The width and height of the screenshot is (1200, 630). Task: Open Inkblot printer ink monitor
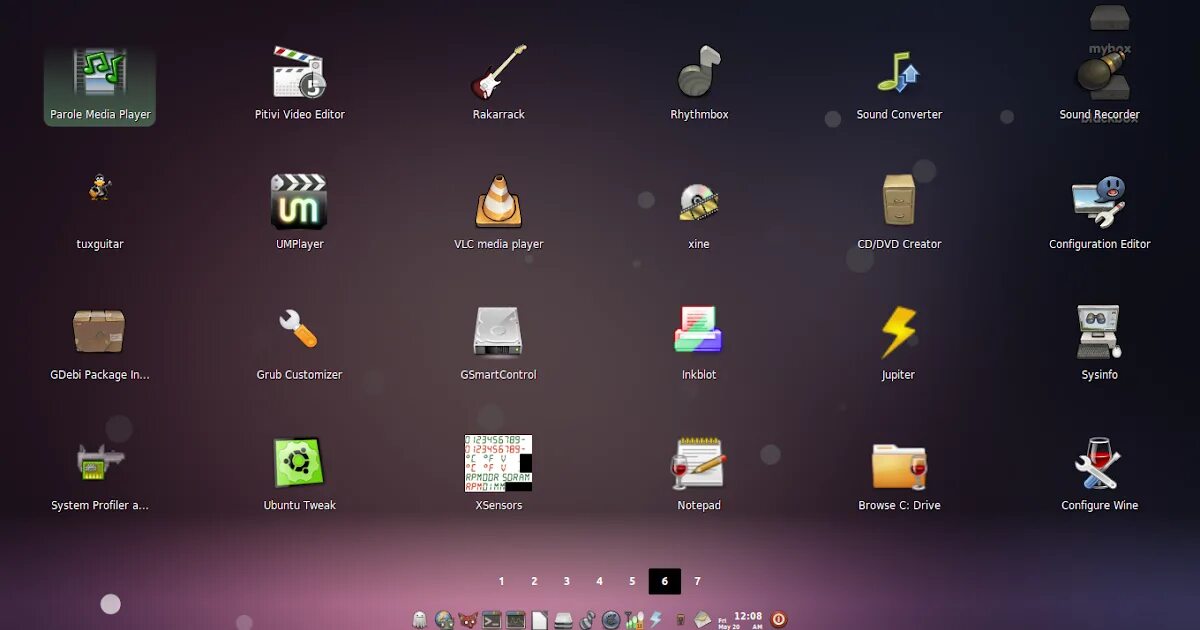[699, 344]
